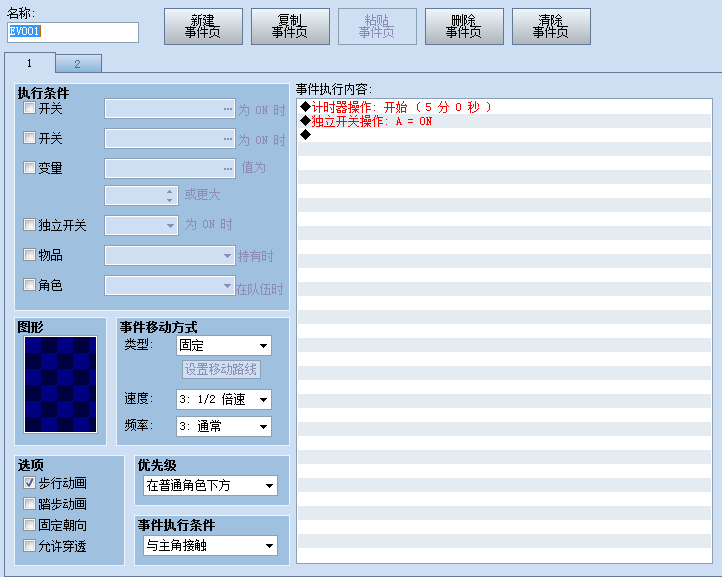Select the 独立开关操作: A = ON line
This screenshot has width=722, height=577.
(505, 121)
